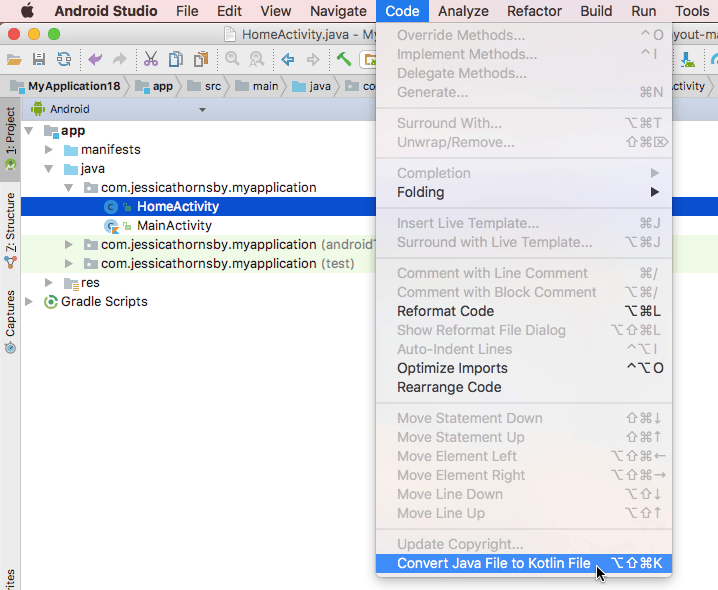The image size is (718, 590).
Task: Click the Replace toolbar icon
Action: point(257,60)
